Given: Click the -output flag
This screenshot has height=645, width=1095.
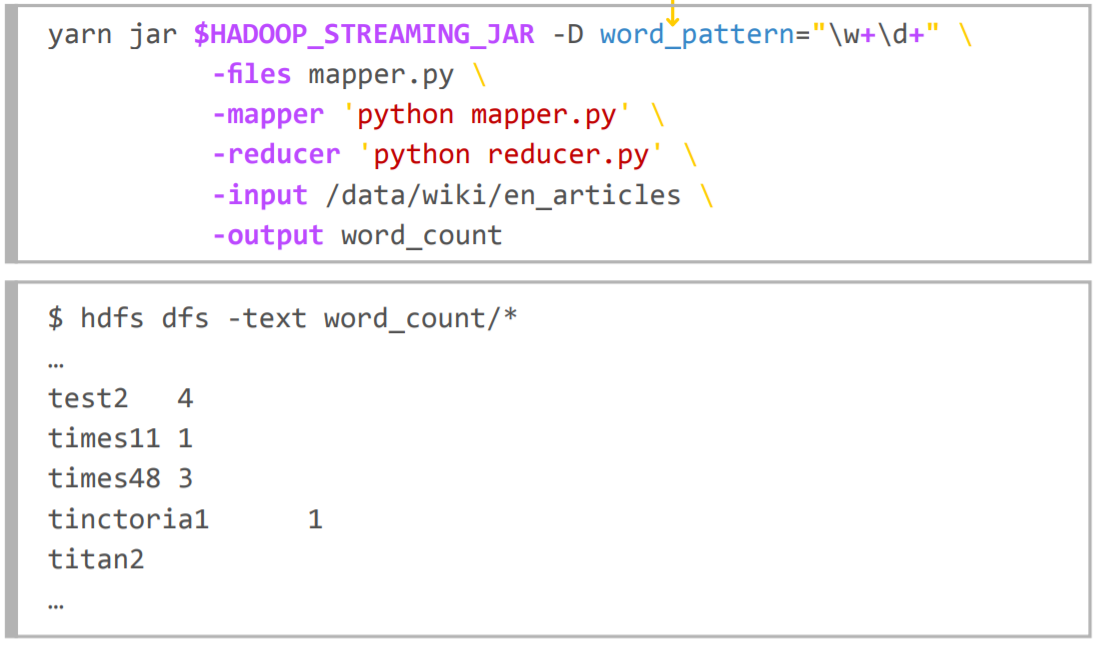Looking at the screenshot, I should pyautogui.click(x=267, y=235).
